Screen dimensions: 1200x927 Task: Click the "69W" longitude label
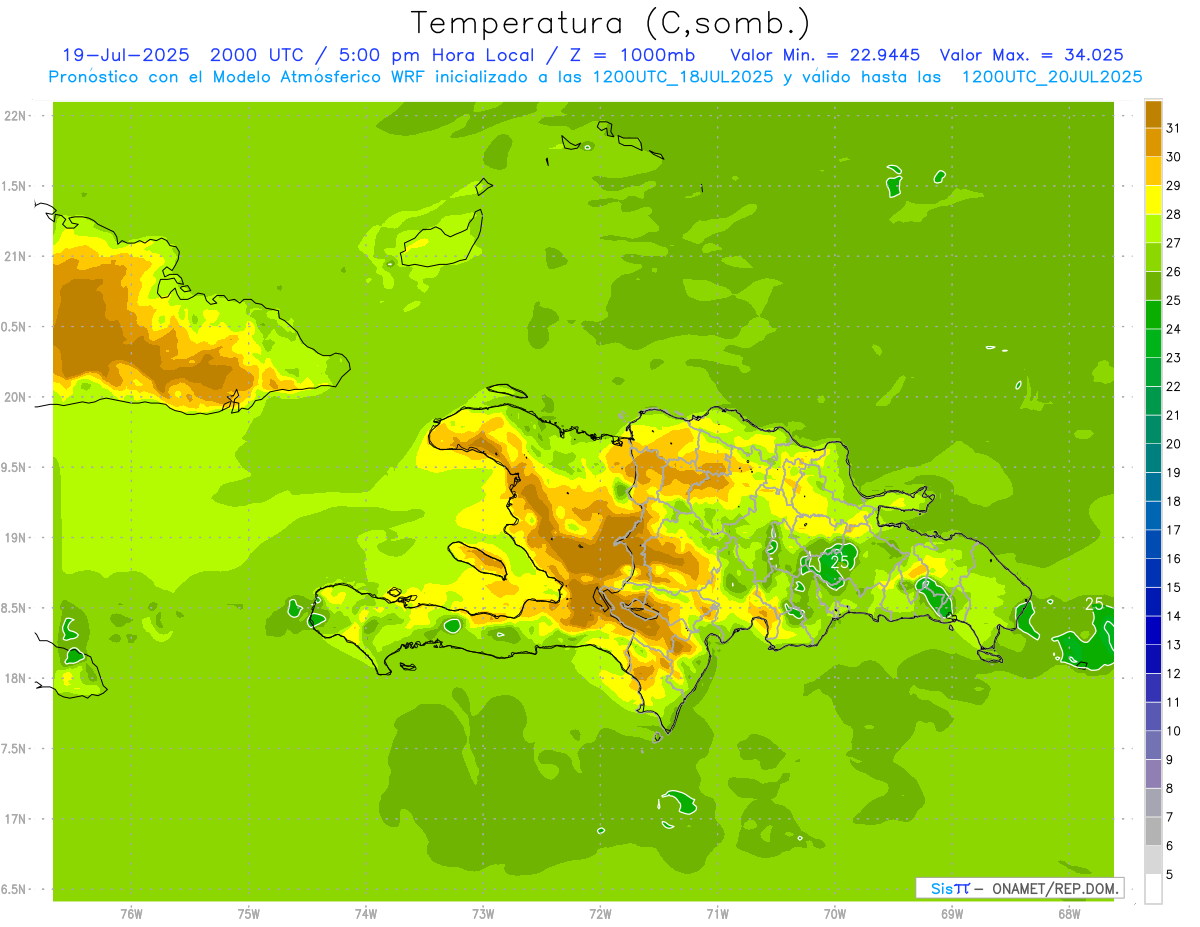(952, 913)
